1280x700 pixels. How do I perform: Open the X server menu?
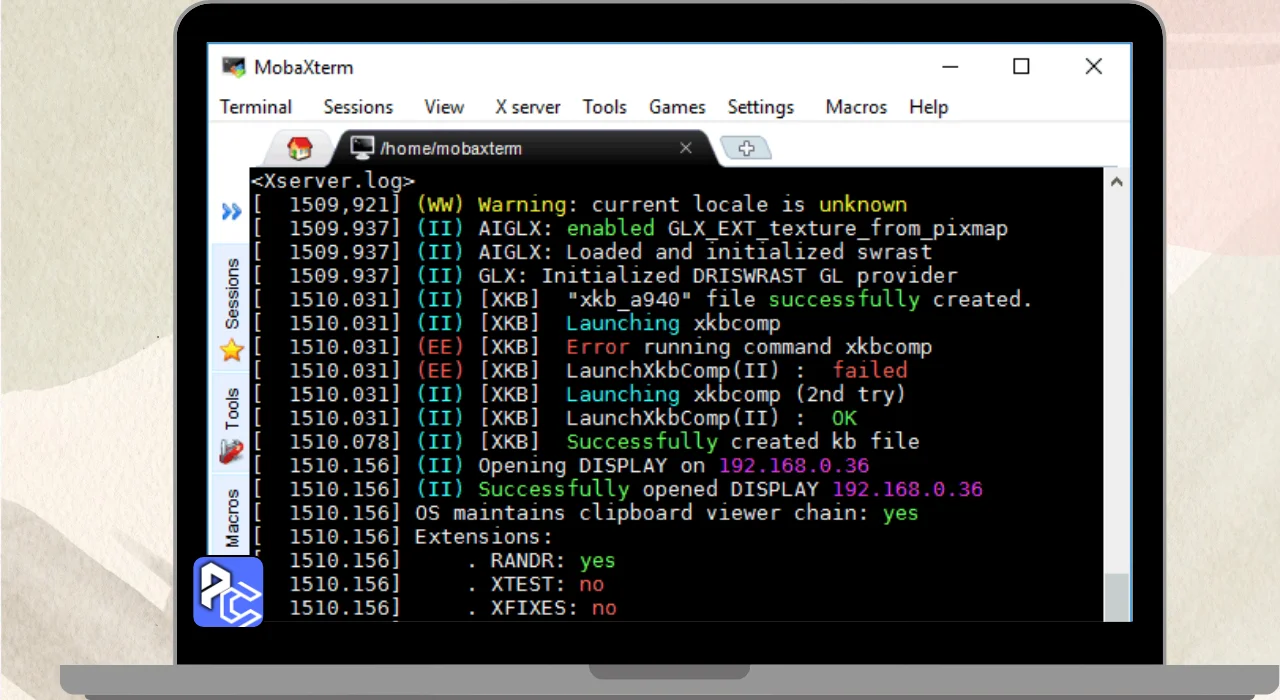[x=528, y=107]
